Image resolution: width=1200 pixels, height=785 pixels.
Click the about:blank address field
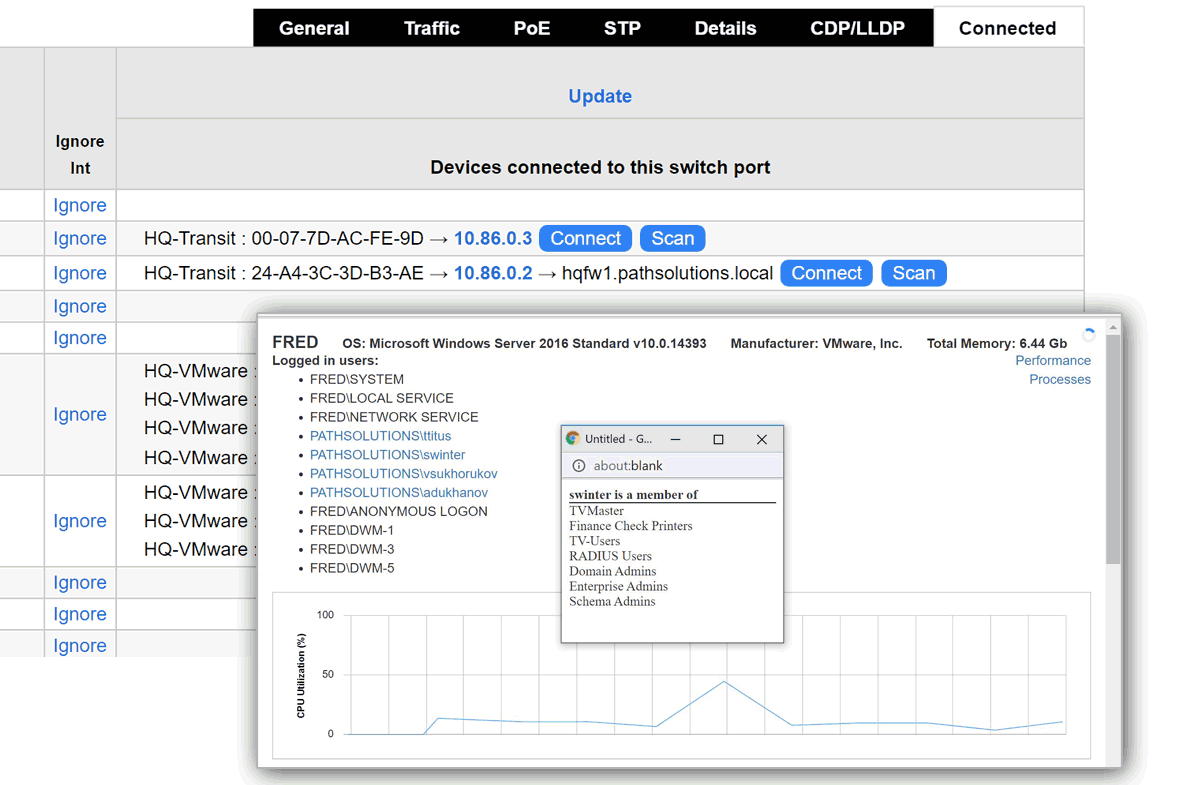680,466
